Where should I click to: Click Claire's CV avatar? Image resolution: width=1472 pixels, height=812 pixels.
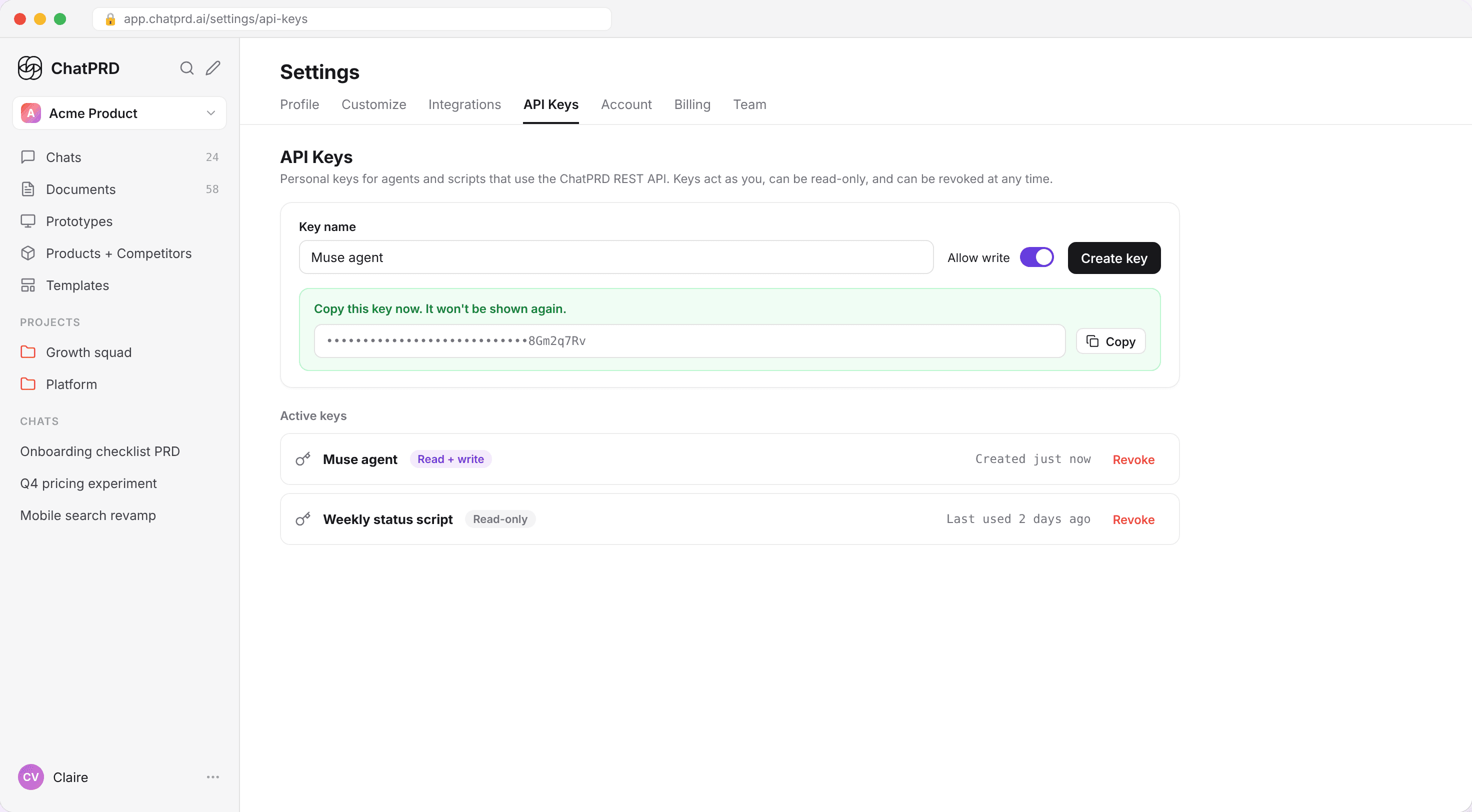click(31, 777)
